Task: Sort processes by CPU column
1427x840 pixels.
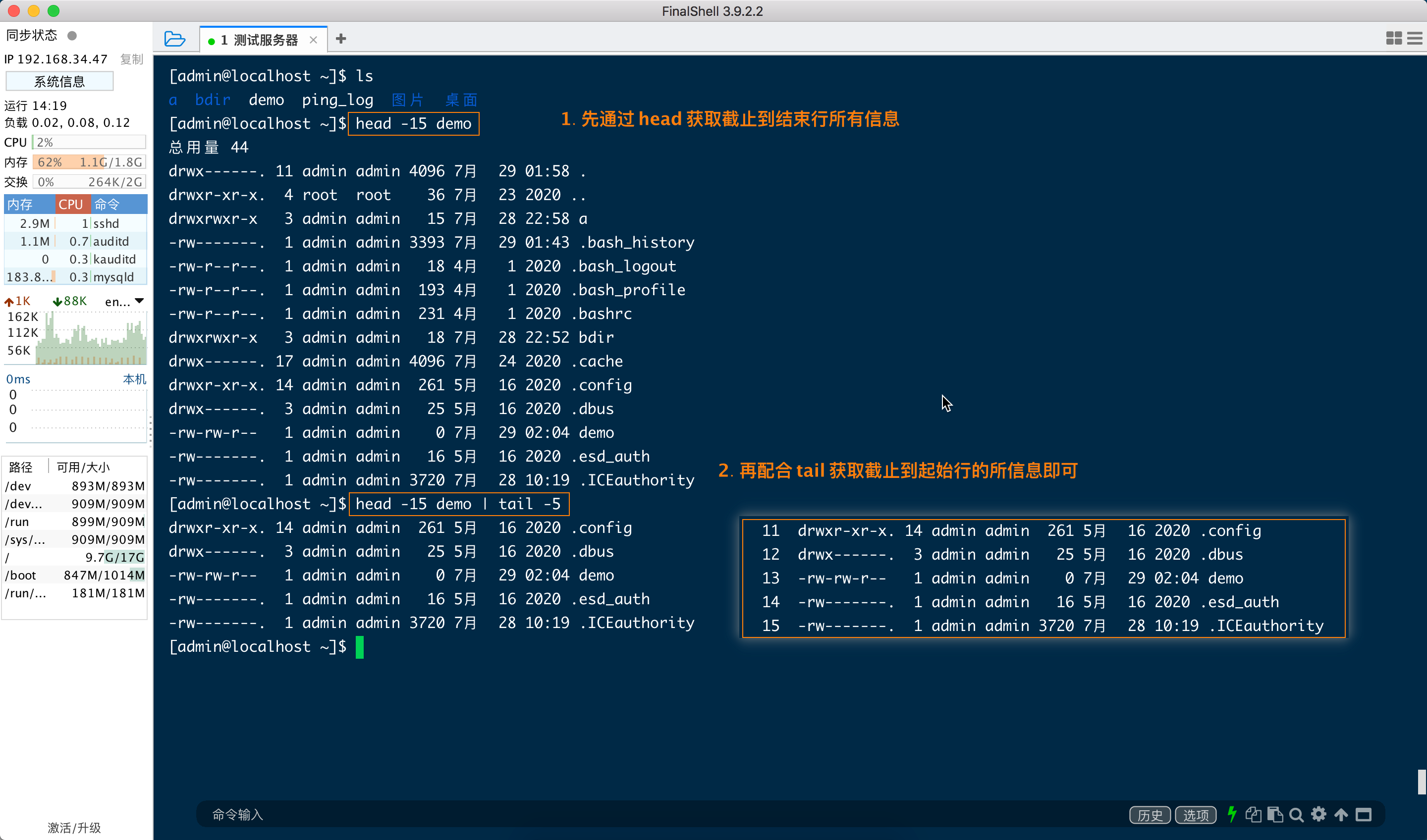Action: [x=71, y=205]
